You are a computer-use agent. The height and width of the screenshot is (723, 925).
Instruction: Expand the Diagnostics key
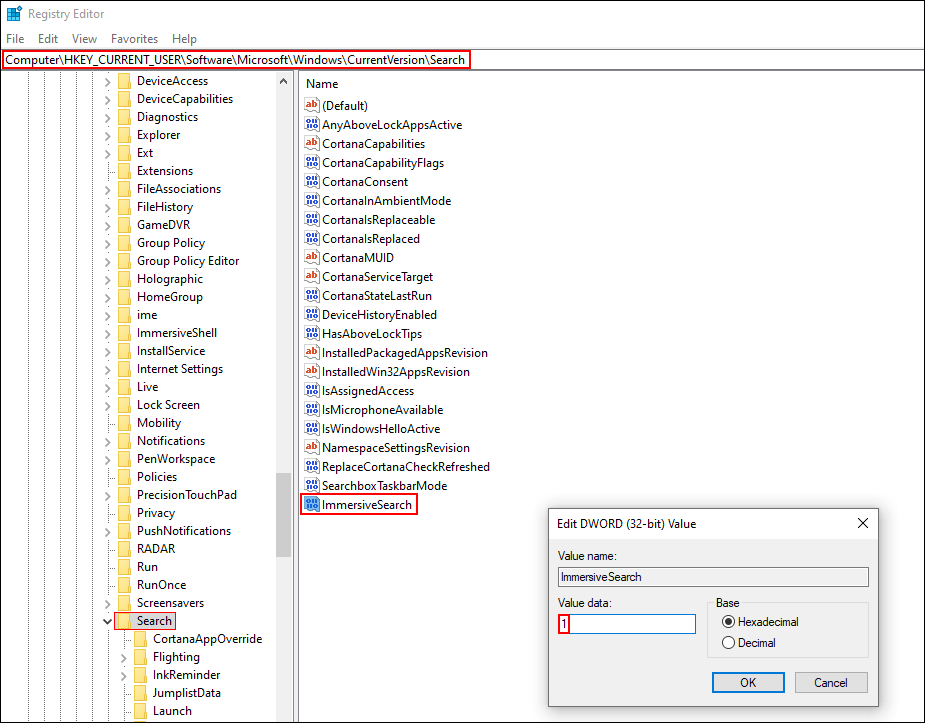107,117
